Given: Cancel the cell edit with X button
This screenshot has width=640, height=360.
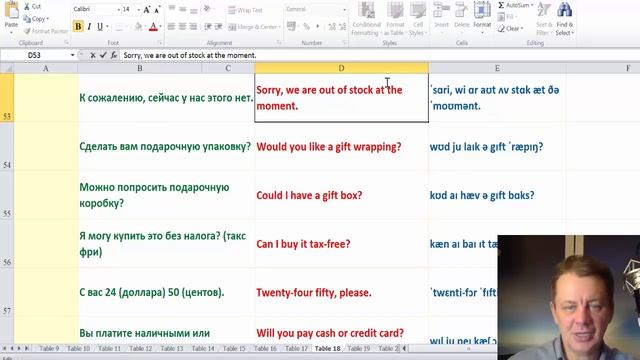Looking at the screenshot, I should [93, 55].
